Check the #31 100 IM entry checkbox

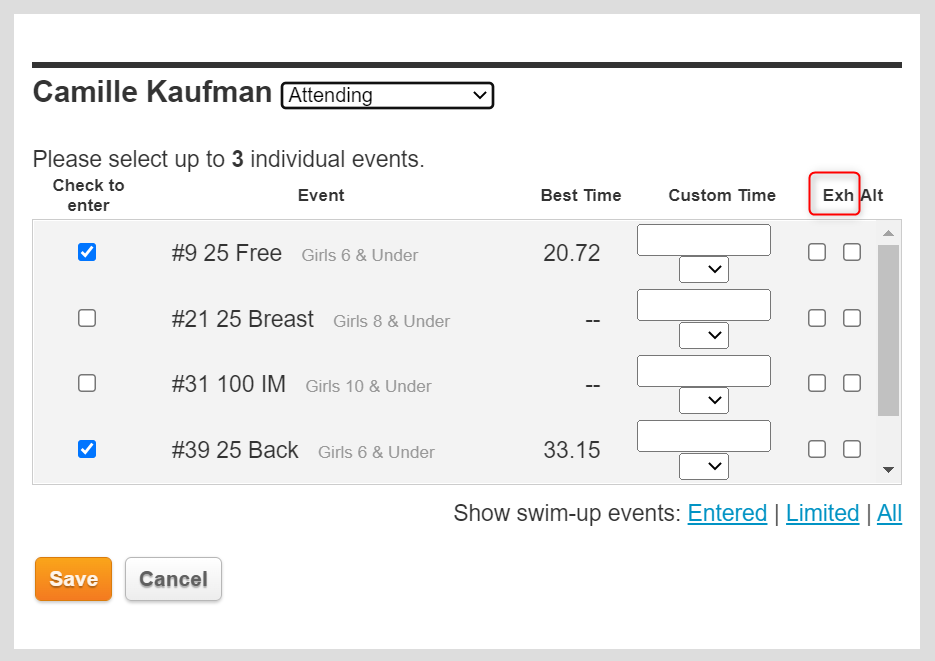click(87, 383)
